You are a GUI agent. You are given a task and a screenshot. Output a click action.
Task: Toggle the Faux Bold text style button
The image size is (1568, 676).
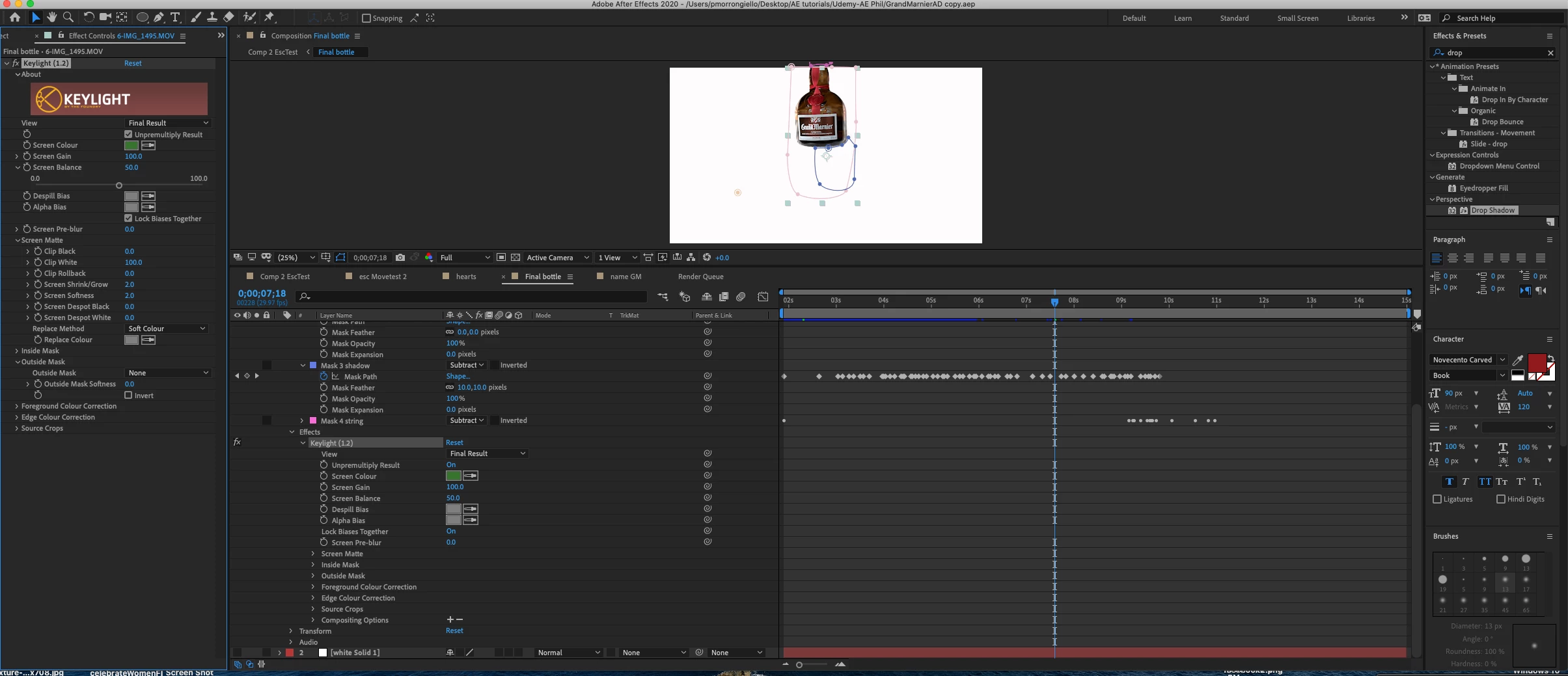click(x=1449, y=482)
